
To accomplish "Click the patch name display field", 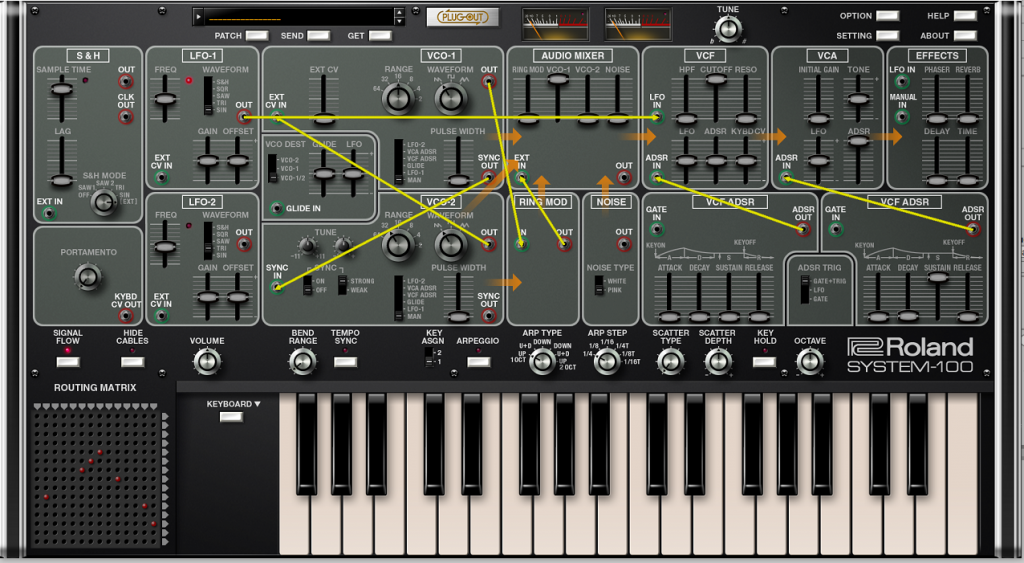I will click(299, 17).
